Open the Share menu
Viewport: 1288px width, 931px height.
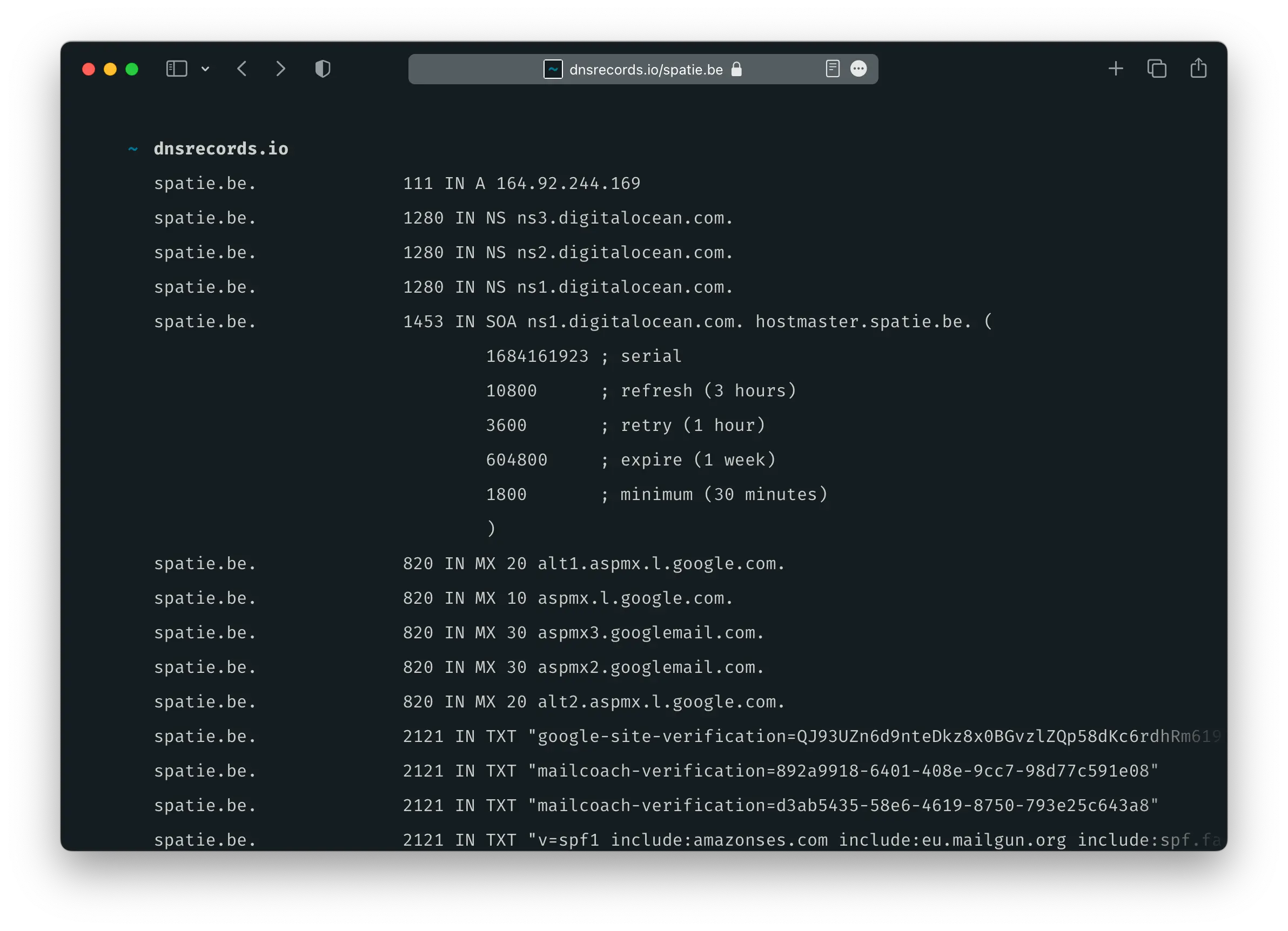tap(1198, 68)
